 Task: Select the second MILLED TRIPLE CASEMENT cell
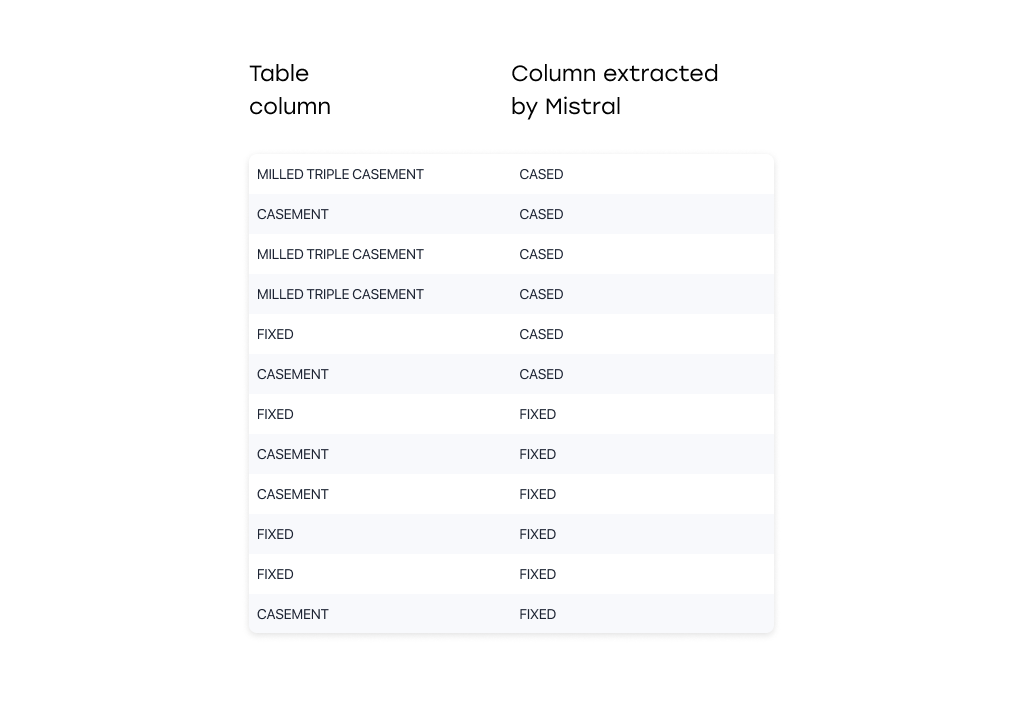340,254
